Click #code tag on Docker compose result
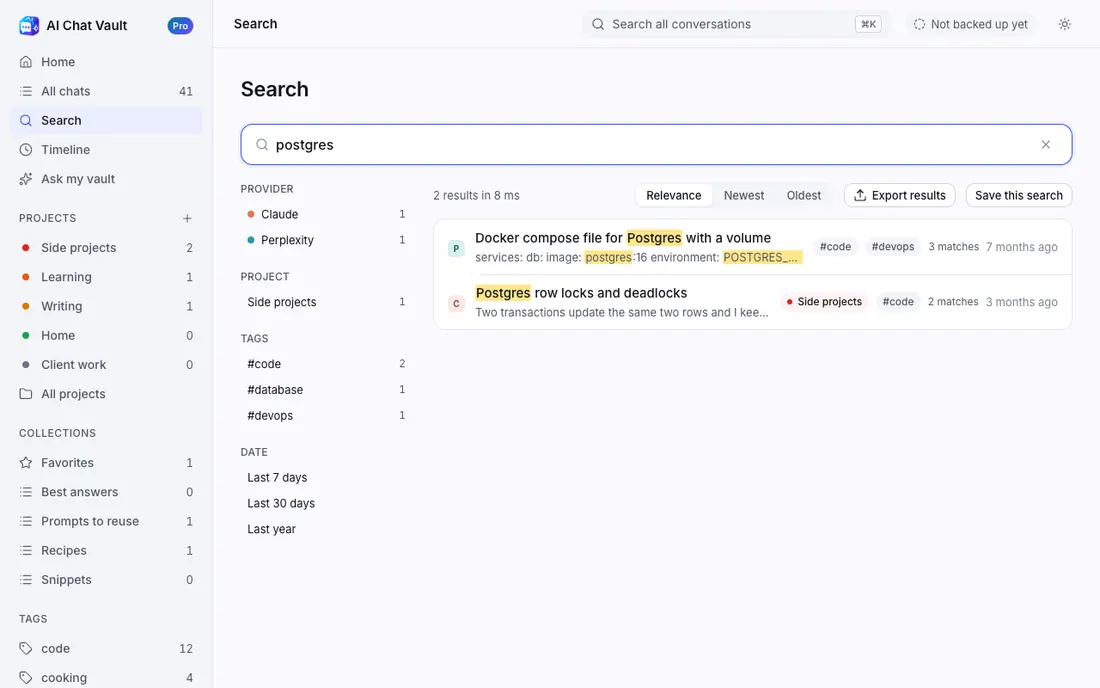This screenshot has width=1100, height=688. [x=835, y=247]
